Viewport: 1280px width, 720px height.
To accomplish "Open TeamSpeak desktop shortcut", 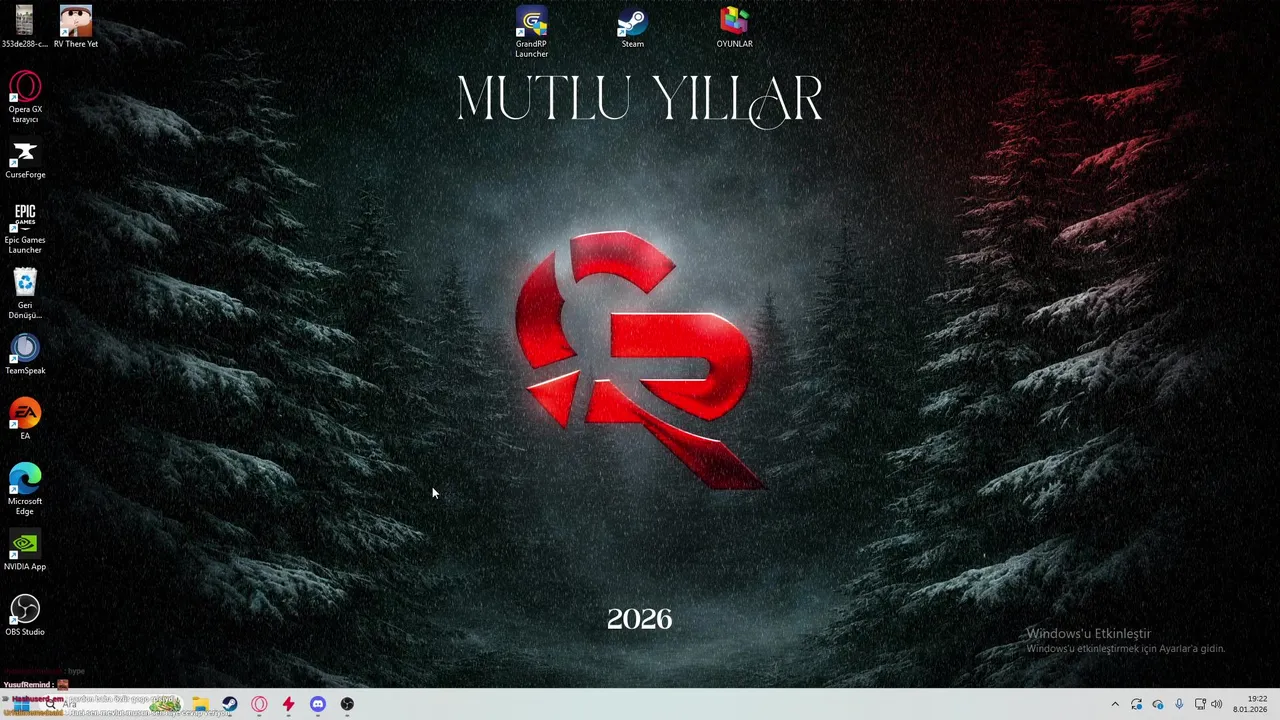I will click(x=25, y=355).
